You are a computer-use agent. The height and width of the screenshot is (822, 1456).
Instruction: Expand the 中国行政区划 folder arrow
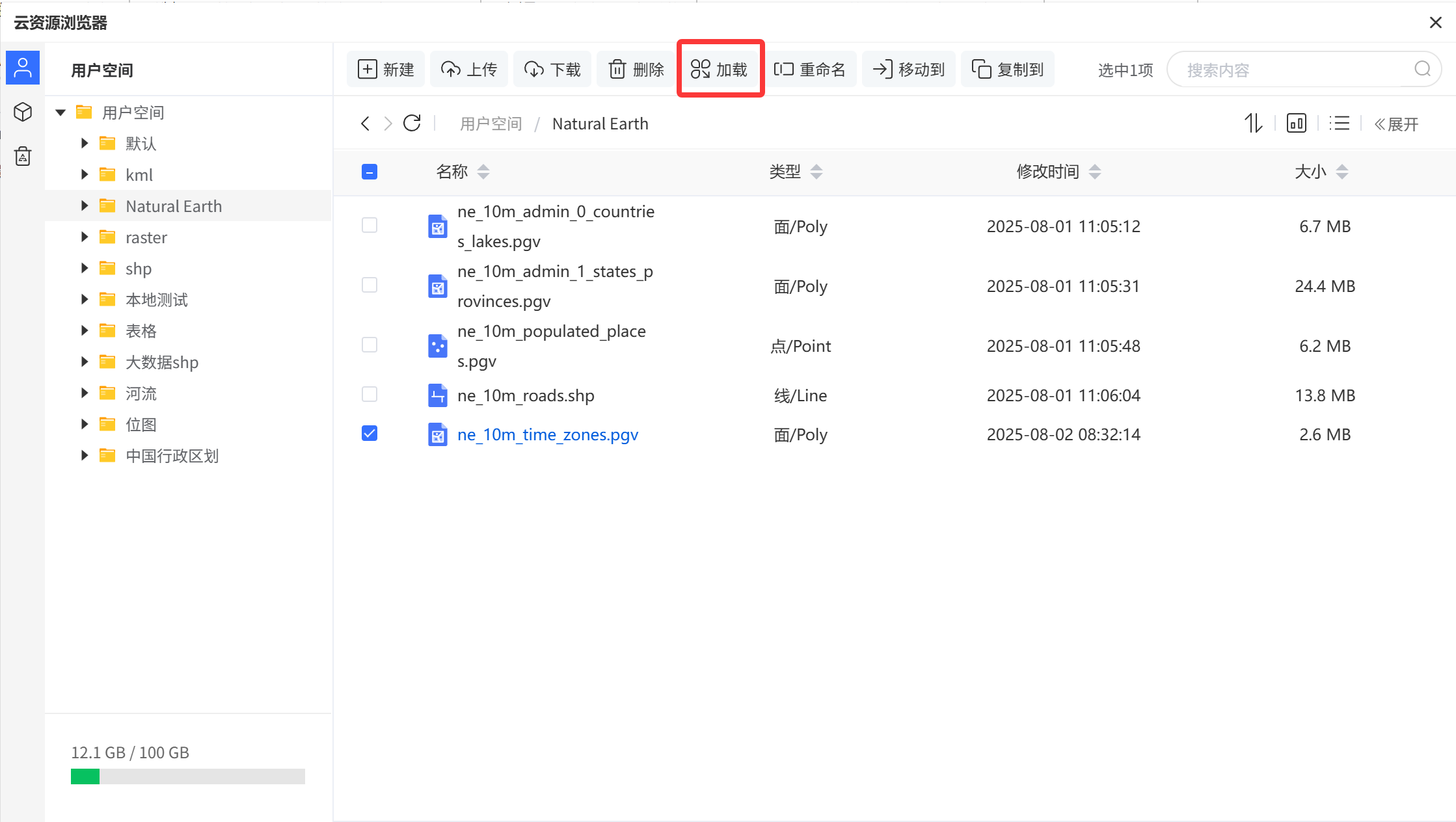tap(85, 456)
